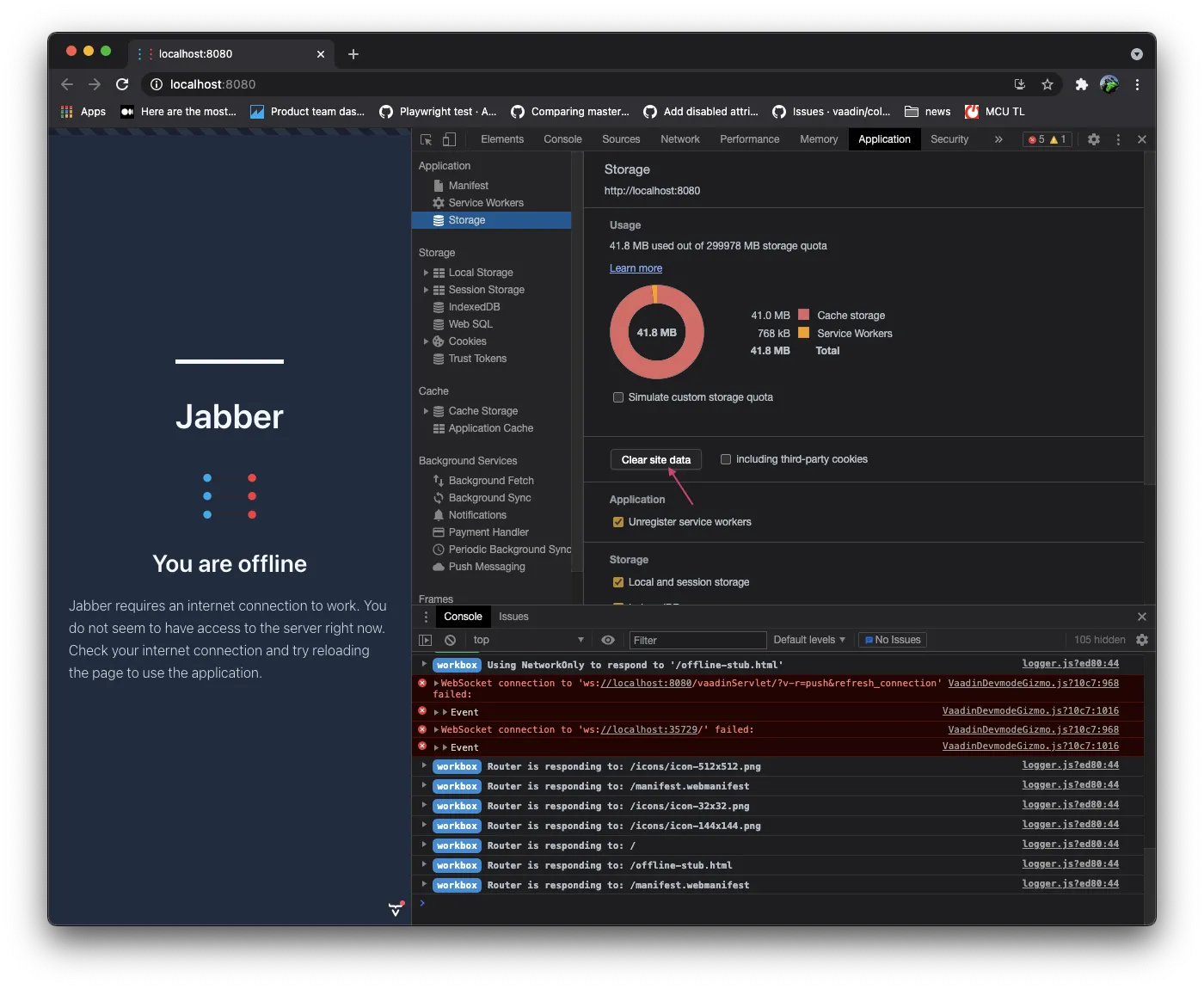Open the Chrome profile avatar
Viewport: 1204px width, 989px height.
[1109, 84]
